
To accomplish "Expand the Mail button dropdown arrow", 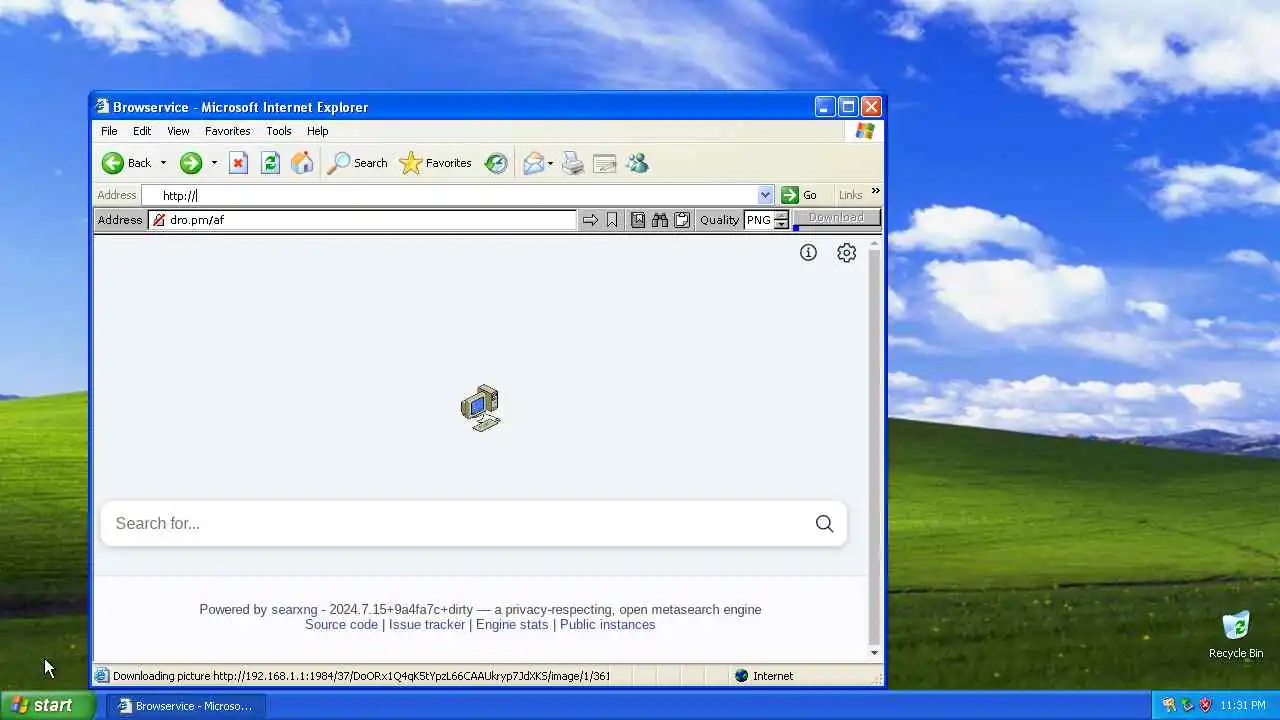I will click(x=550, y=163).
